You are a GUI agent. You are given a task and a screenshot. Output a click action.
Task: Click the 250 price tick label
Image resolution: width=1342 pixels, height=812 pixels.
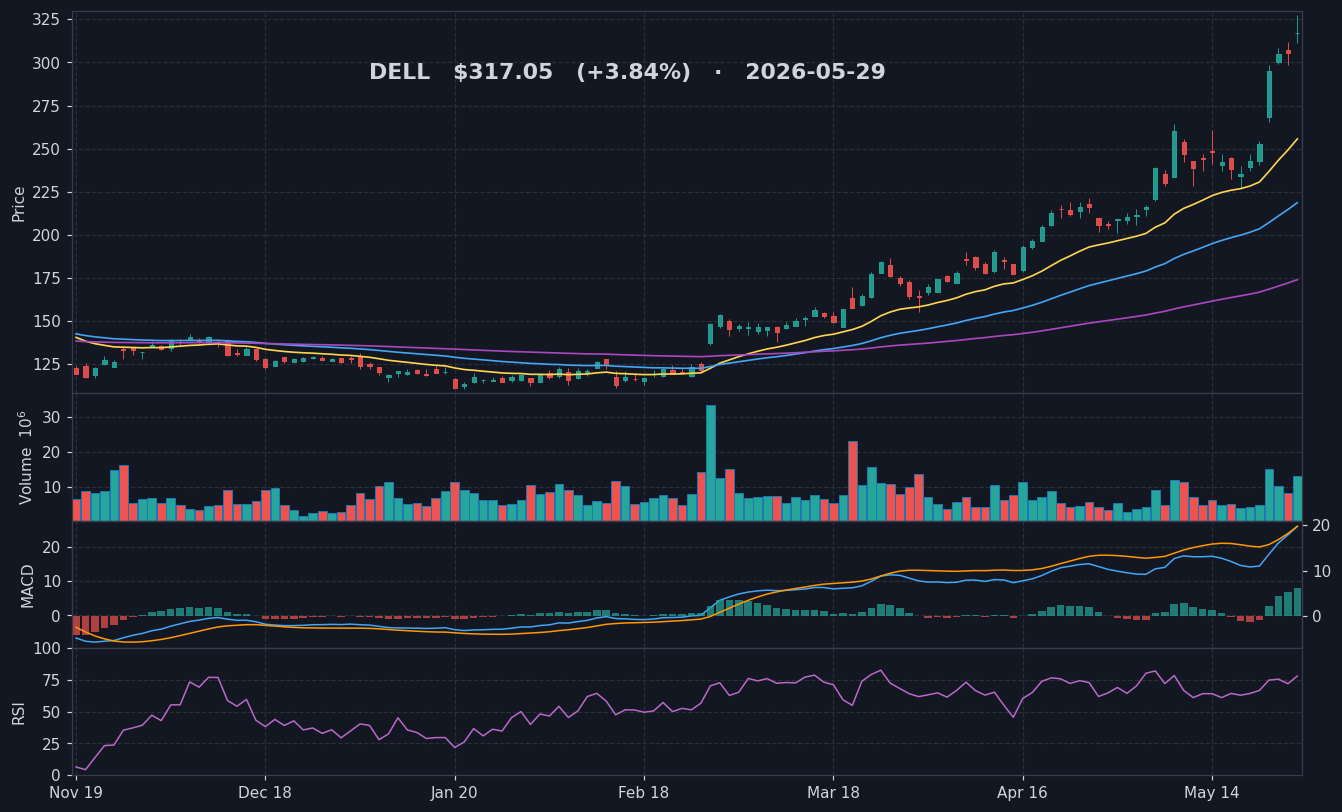[x=46, y=149]
